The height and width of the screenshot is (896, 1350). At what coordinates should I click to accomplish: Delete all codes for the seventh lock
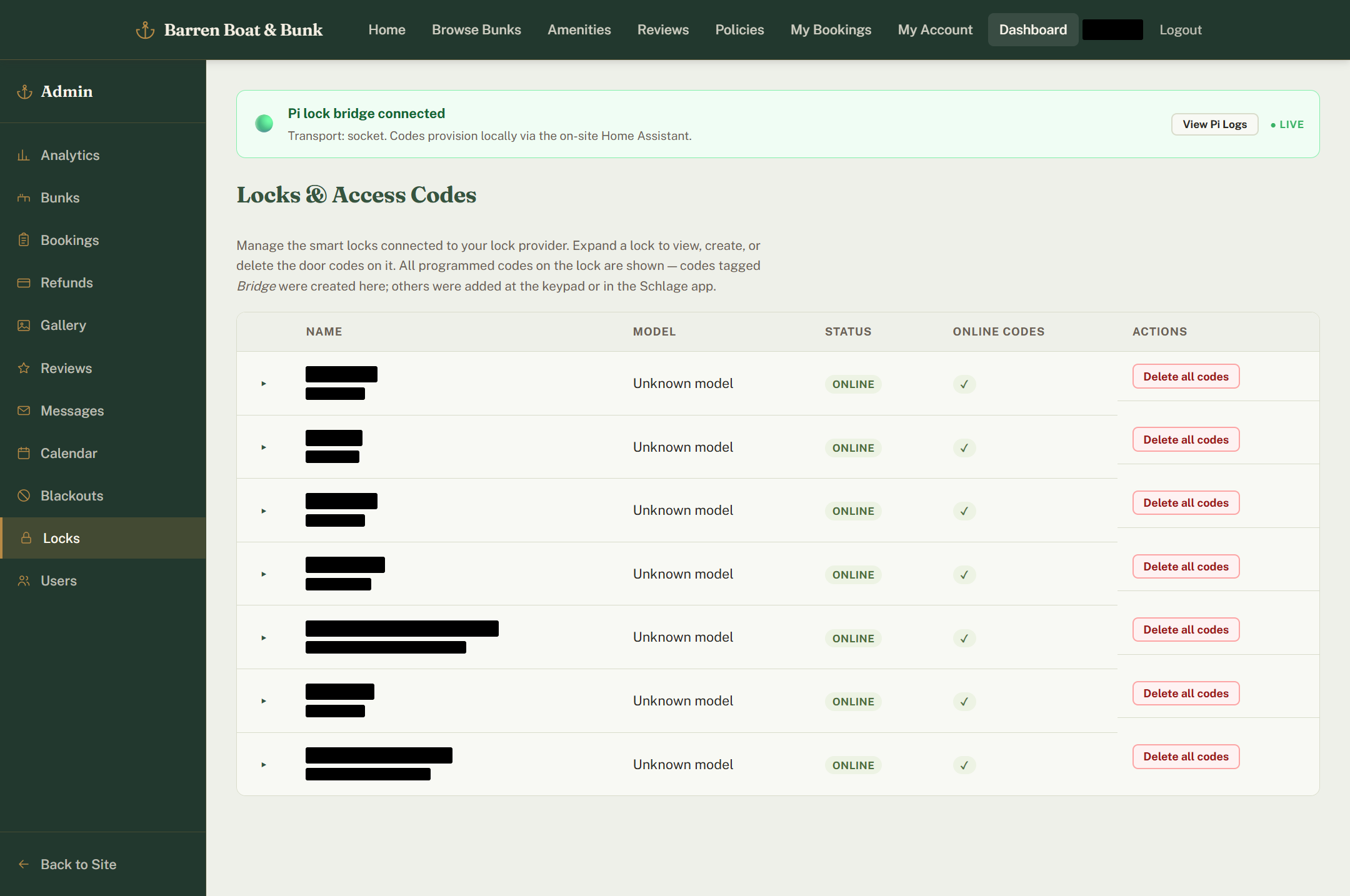click(1186, 757)
